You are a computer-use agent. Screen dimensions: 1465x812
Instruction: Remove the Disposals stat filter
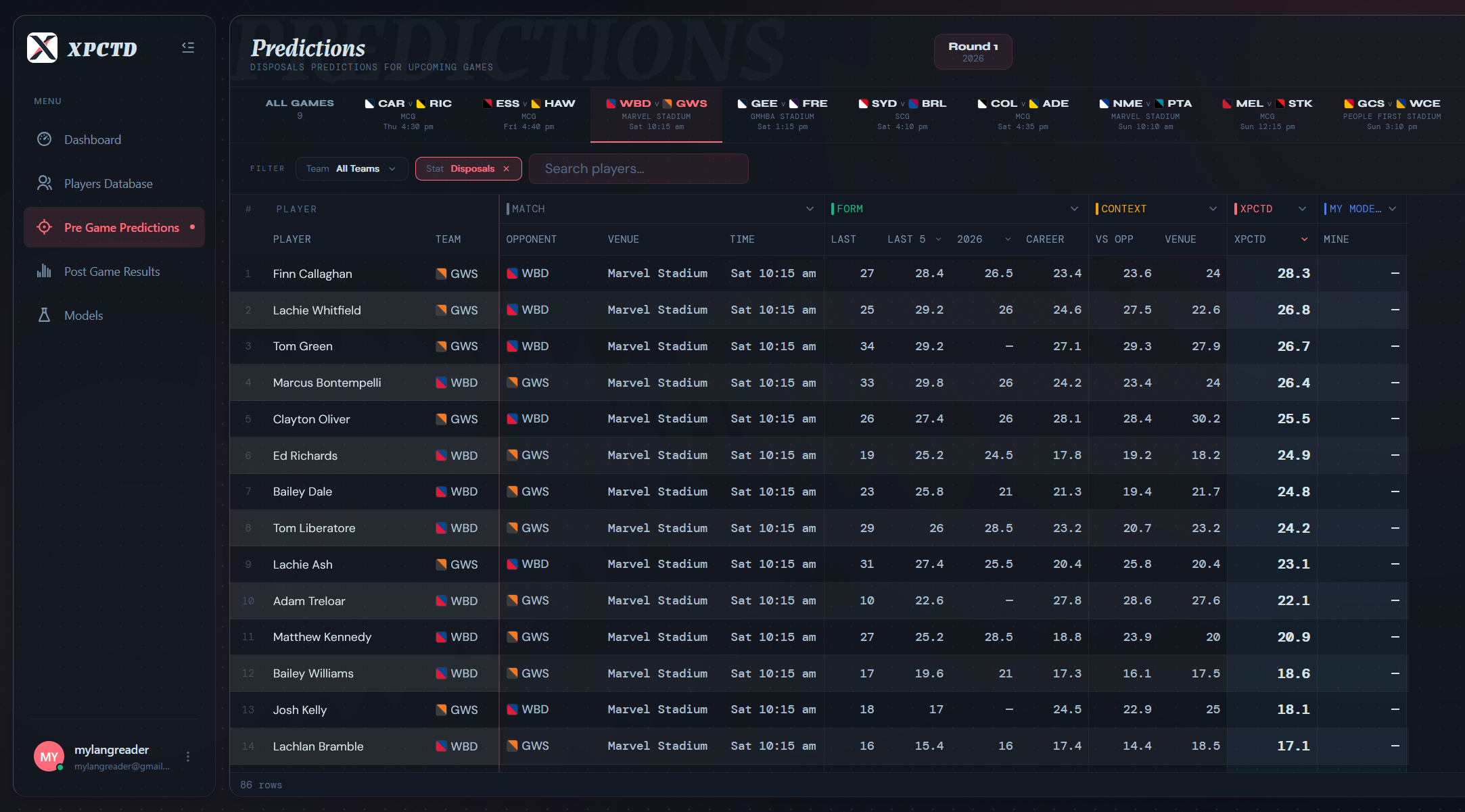tap(506, 169)
